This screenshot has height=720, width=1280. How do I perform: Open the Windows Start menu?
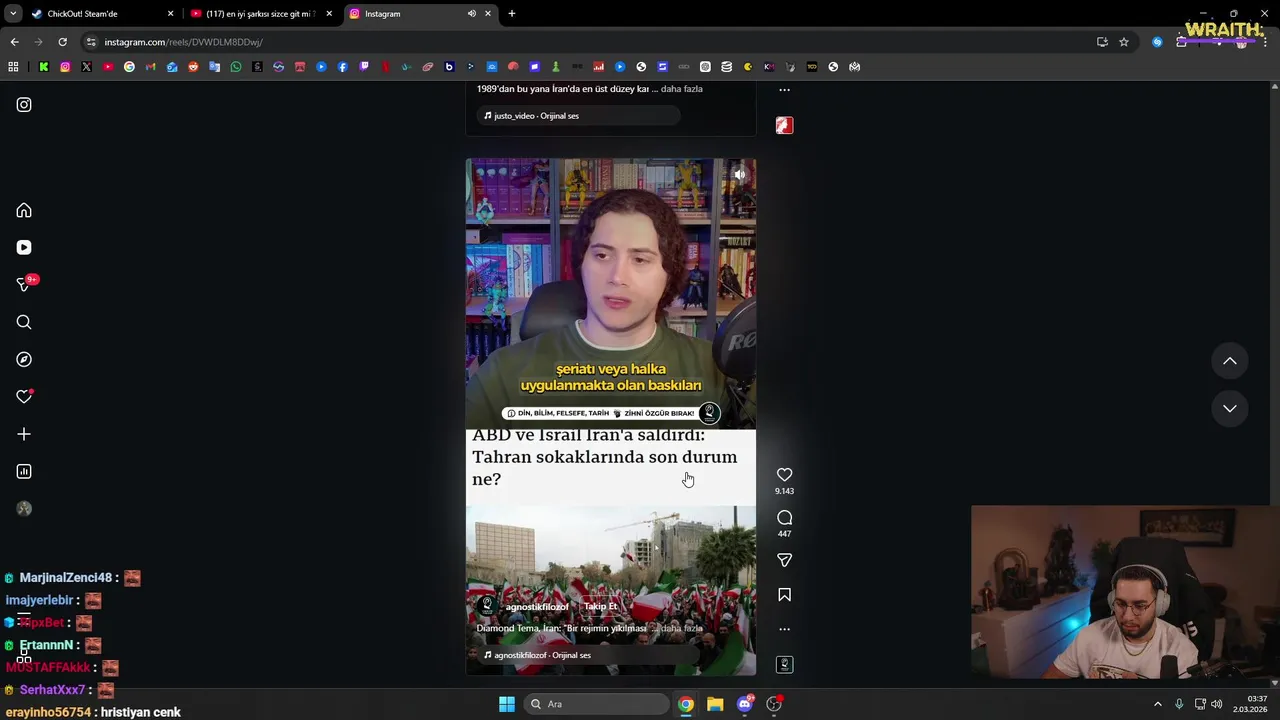tap(507, 704)
